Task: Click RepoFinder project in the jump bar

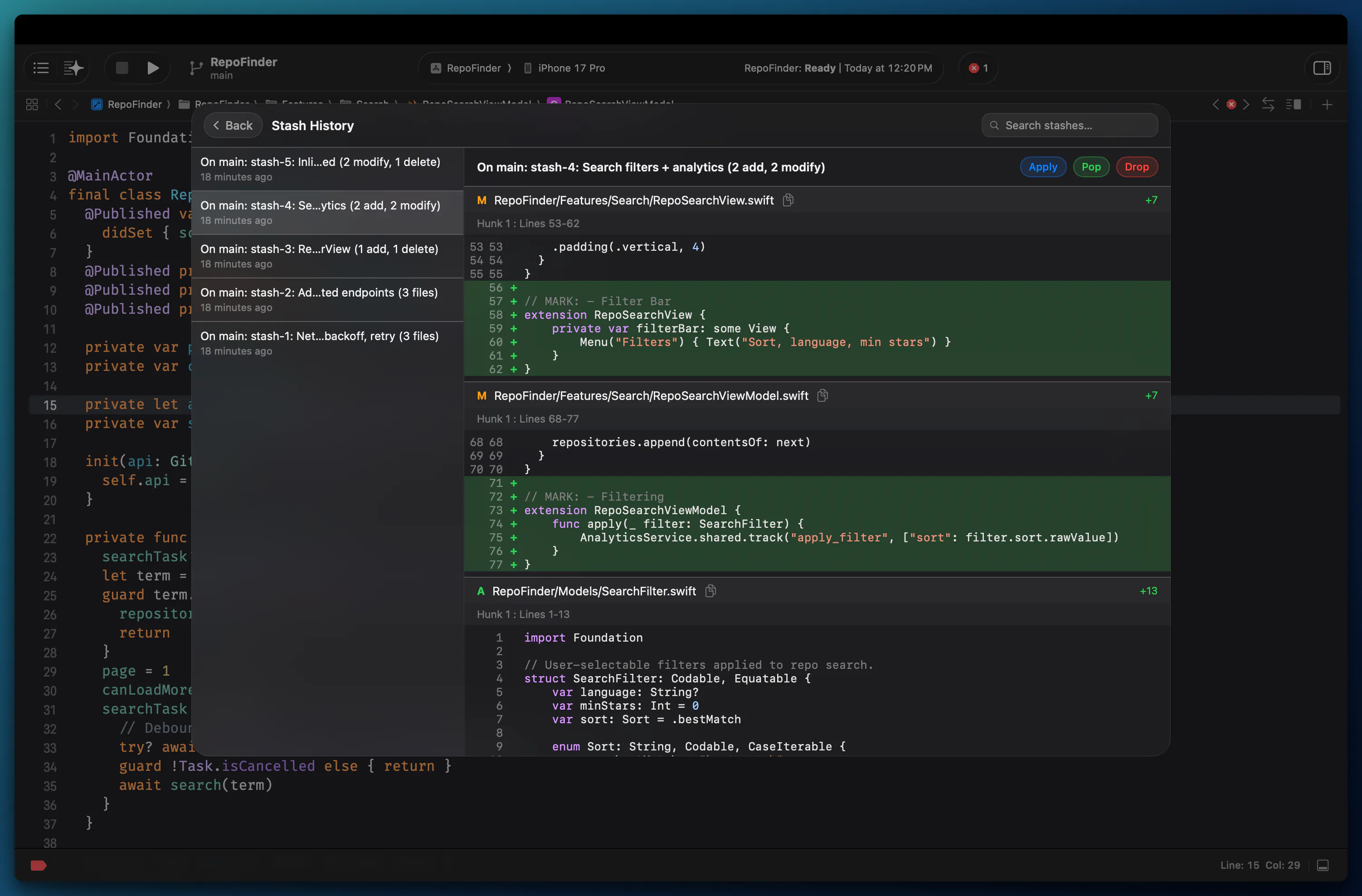Action: [127, 104]
